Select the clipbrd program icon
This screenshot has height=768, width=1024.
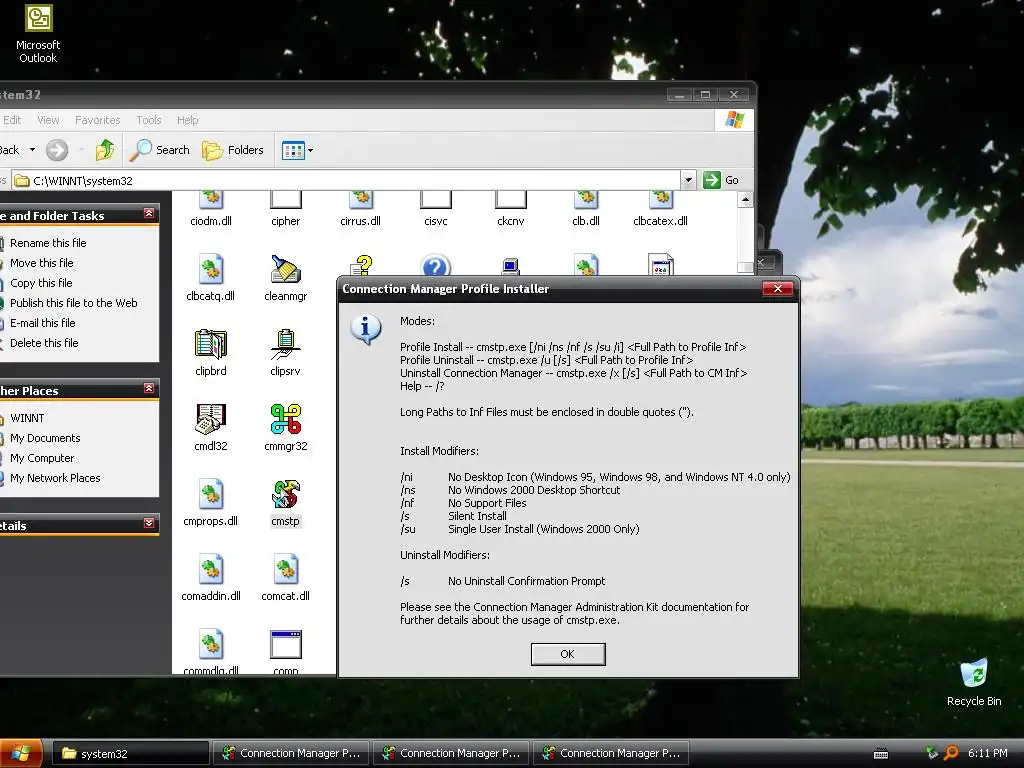point(210,353)
